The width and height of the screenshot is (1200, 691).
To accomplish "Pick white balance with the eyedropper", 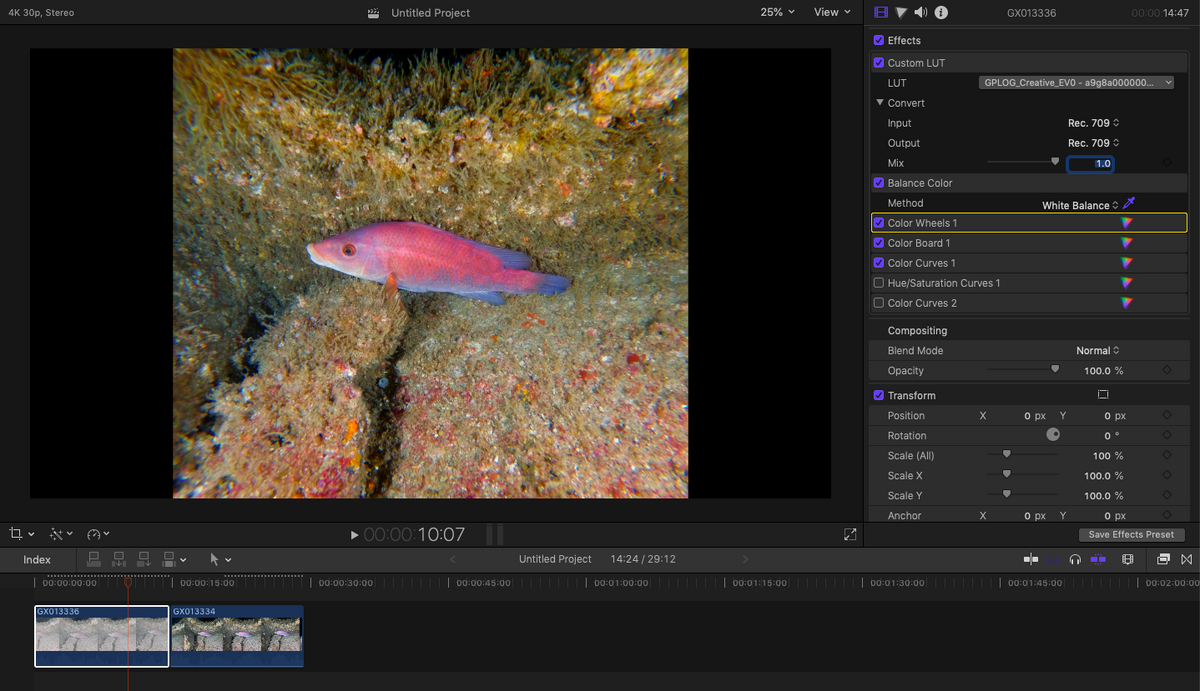I will (1129, 203).
